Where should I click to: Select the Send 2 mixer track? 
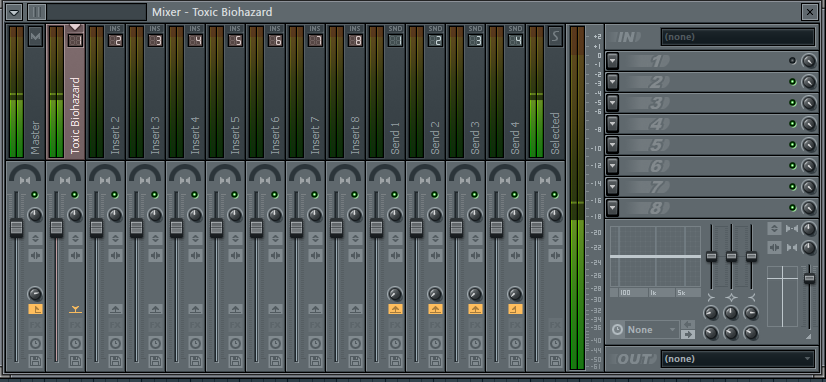pyautogui.click(x=426, y=92)
